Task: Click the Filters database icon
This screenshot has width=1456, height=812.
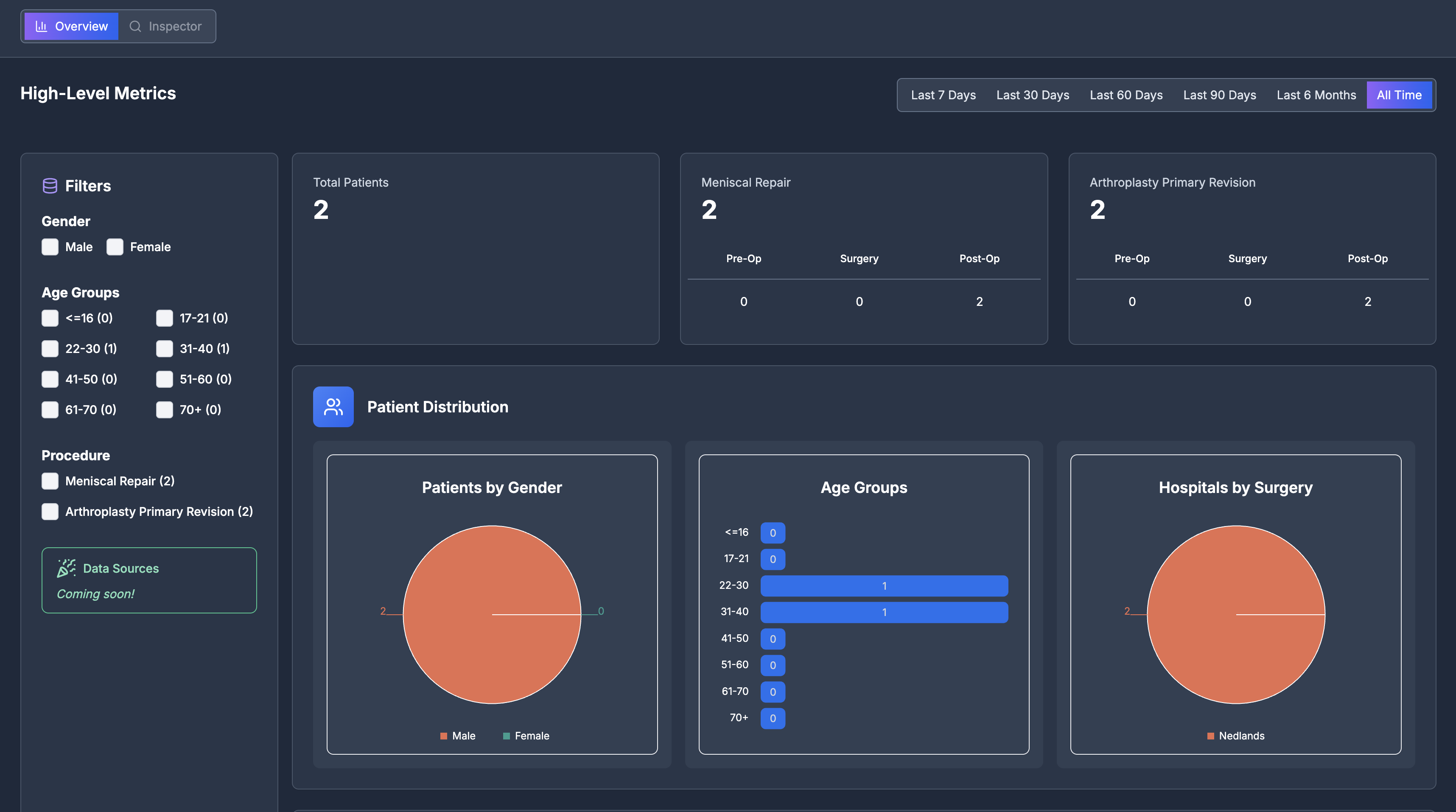Action: pyautogui.click(x=50, y=185)
